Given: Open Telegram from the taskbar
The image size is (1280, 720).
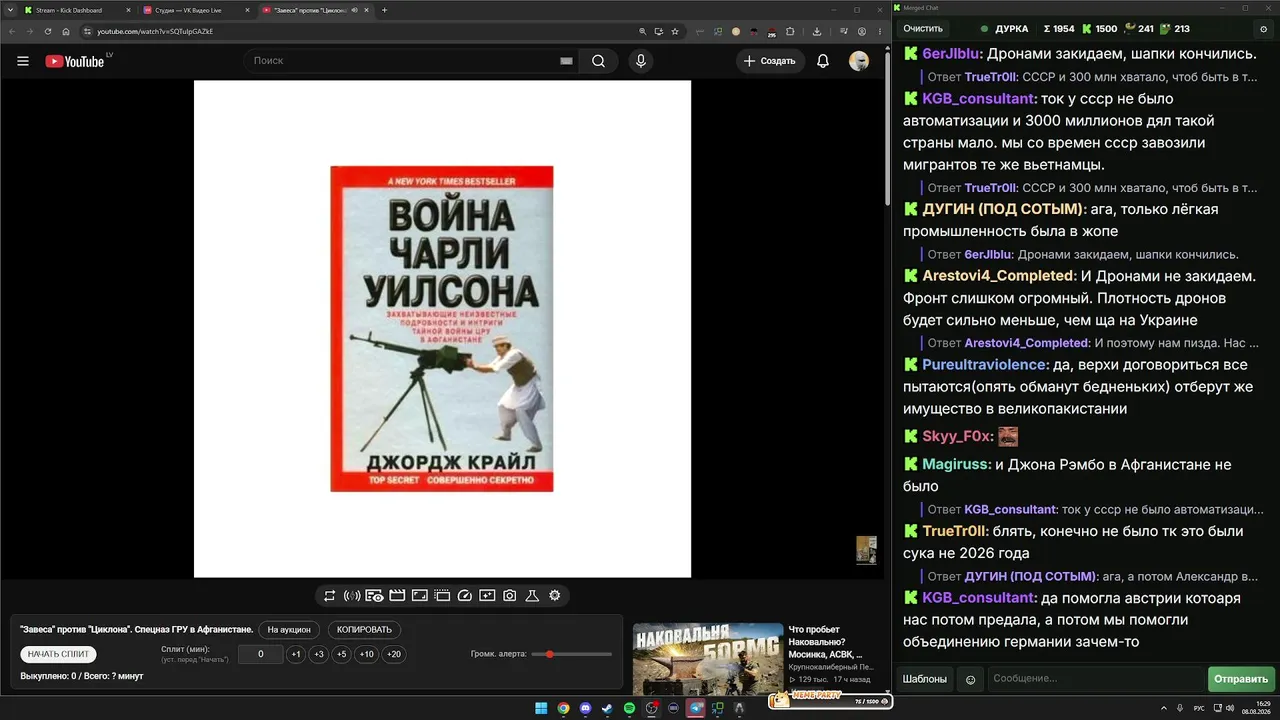Looking at the screenshot, I should pyautogui.click(x=696, y=708).
